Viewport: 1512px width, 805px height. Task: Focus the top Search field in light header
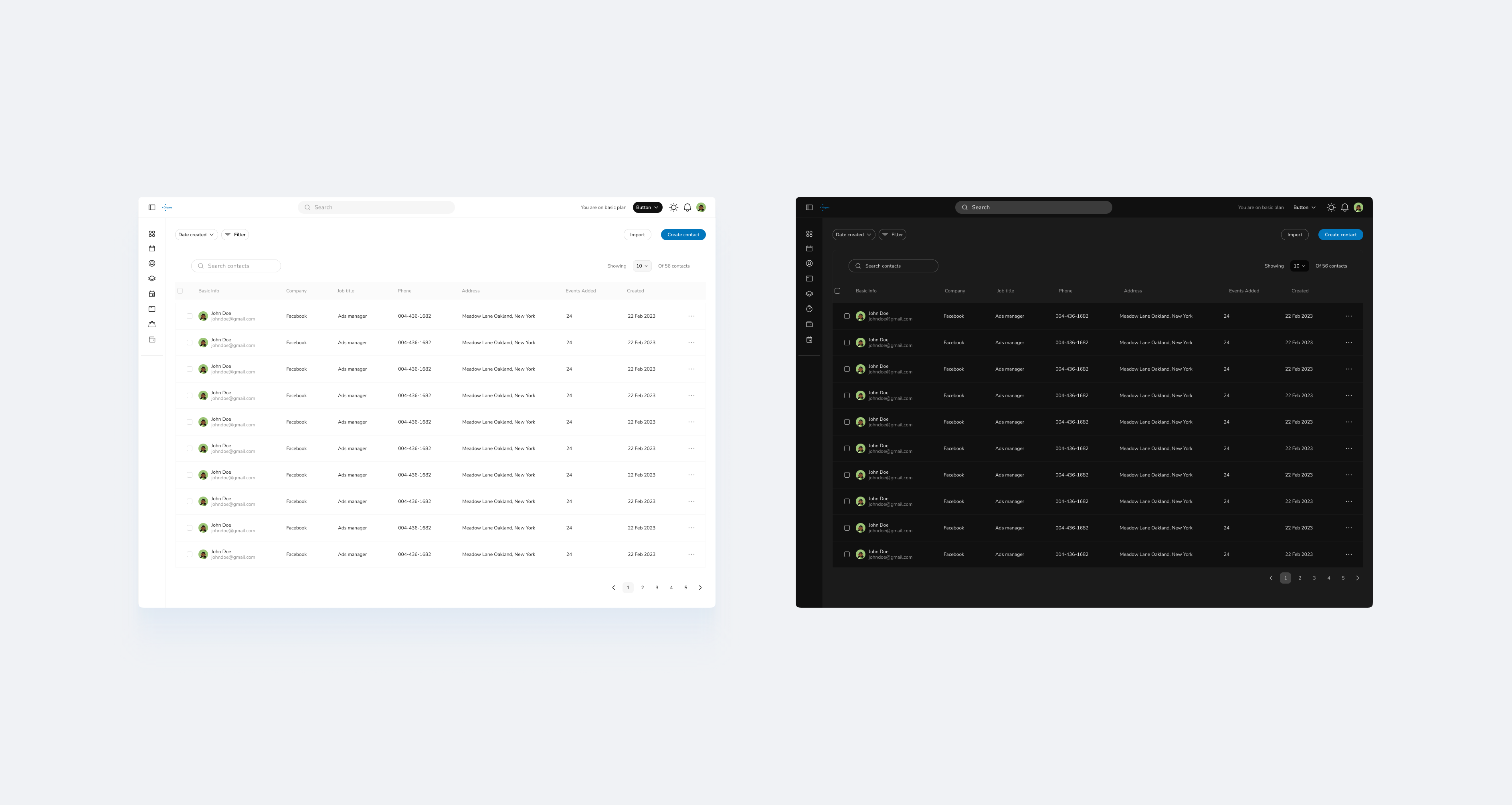tap(376, 207)
